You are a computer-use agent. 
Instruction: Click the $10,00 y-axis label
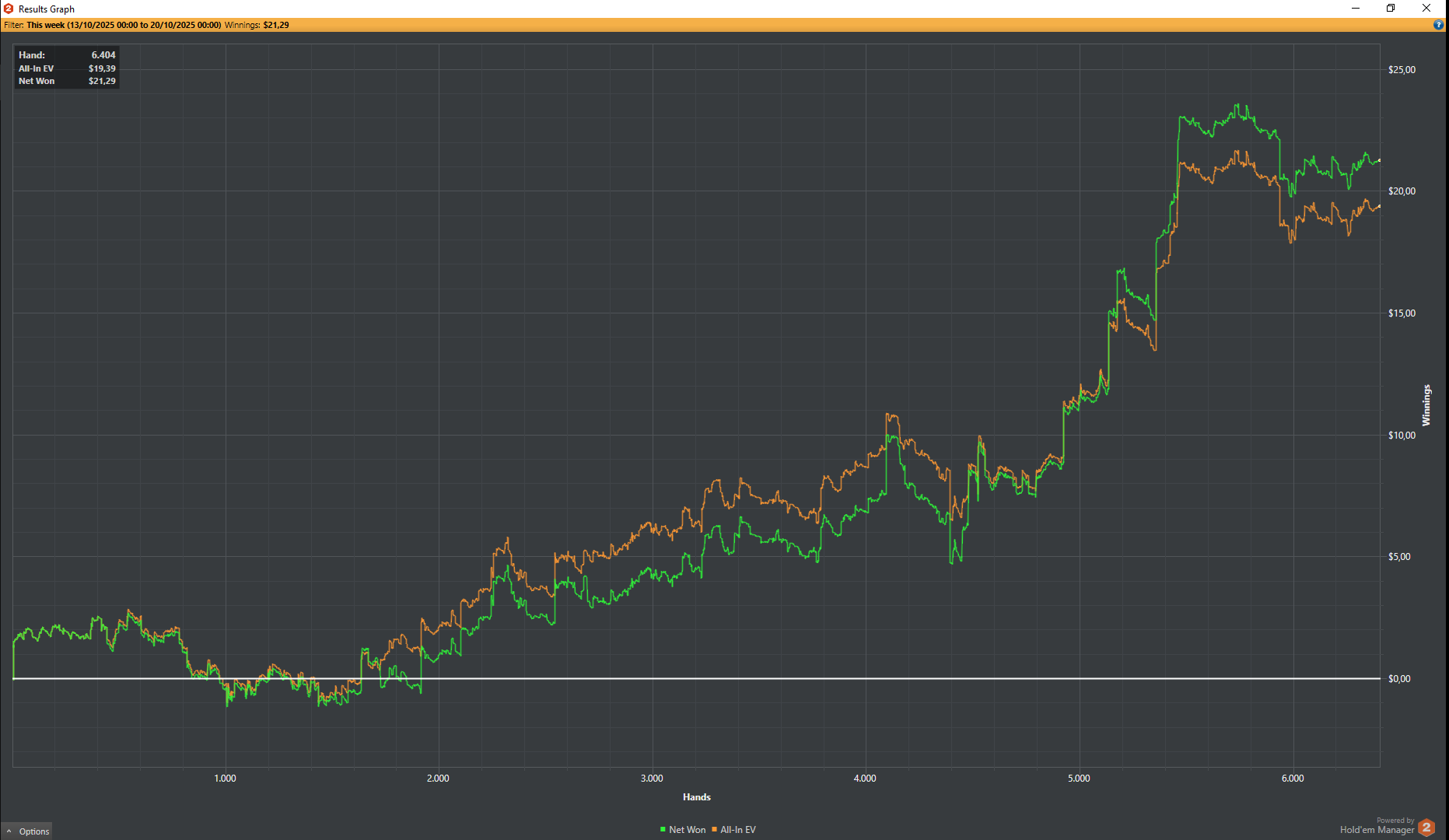click(1402, 436)
